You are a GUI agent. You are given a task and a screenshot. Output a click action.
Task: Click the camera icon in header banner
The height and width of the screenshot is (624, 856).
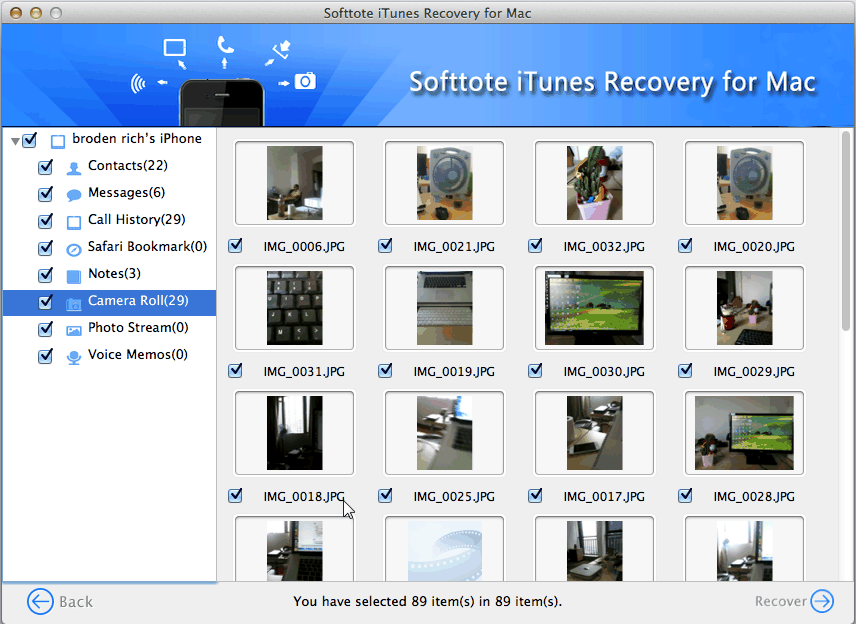click(306, 81)
